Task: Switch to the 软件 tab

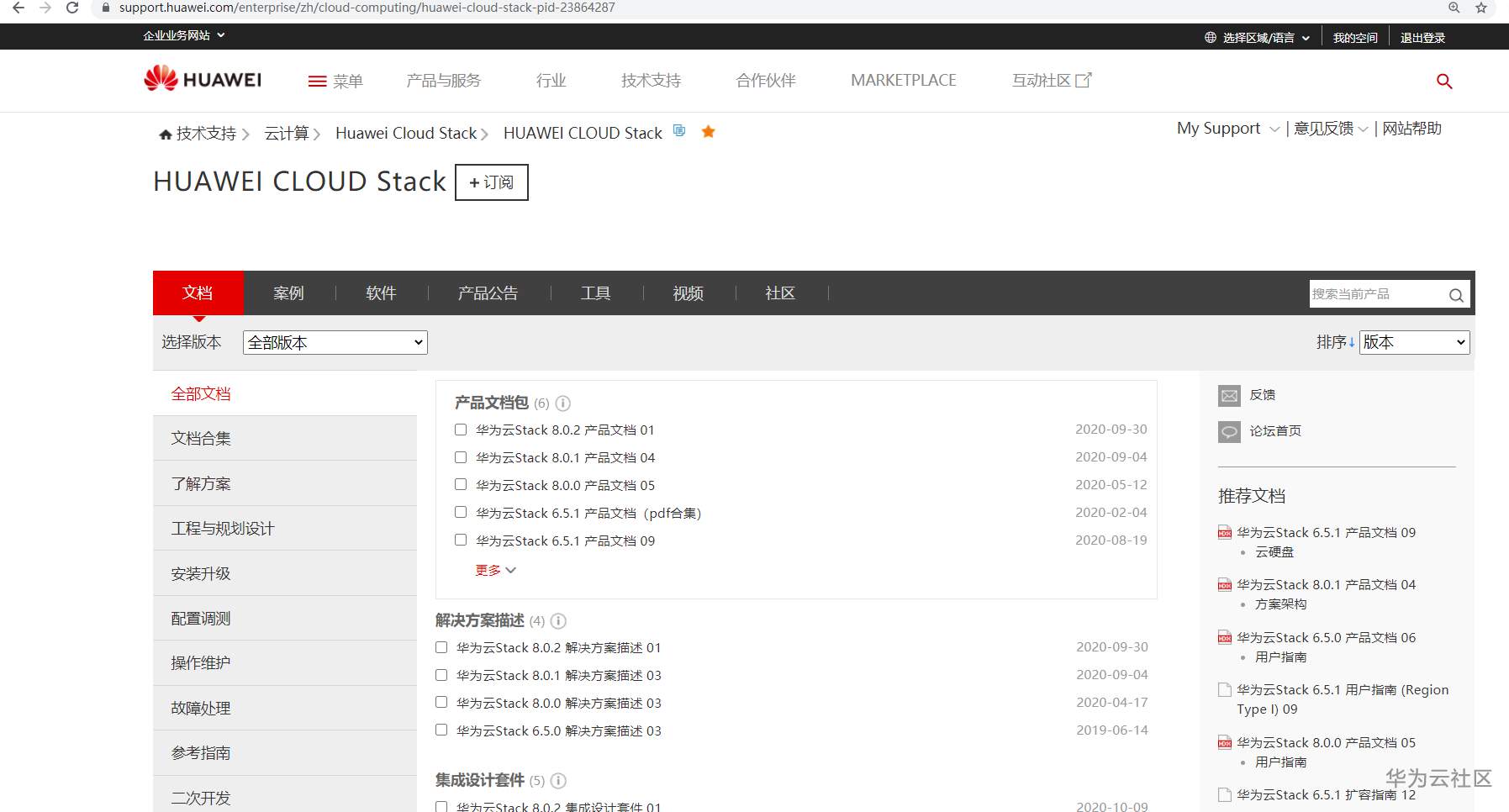Action: click(x=381, y=293)
